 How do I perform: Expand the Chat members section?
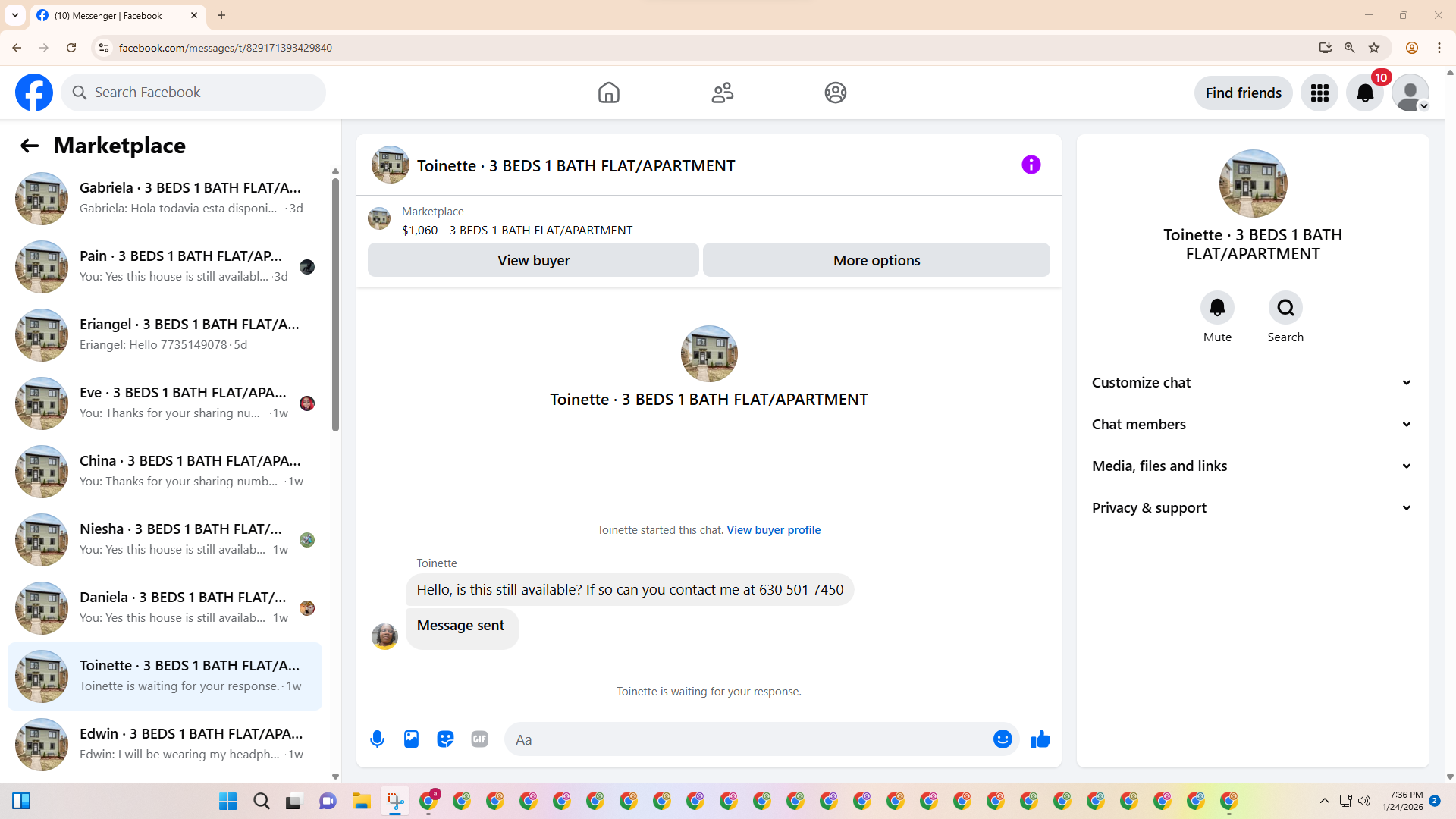point(1252,424)
